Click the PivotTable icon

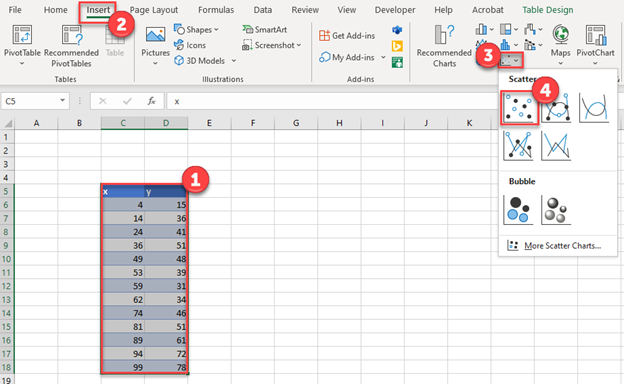[22, 35]
